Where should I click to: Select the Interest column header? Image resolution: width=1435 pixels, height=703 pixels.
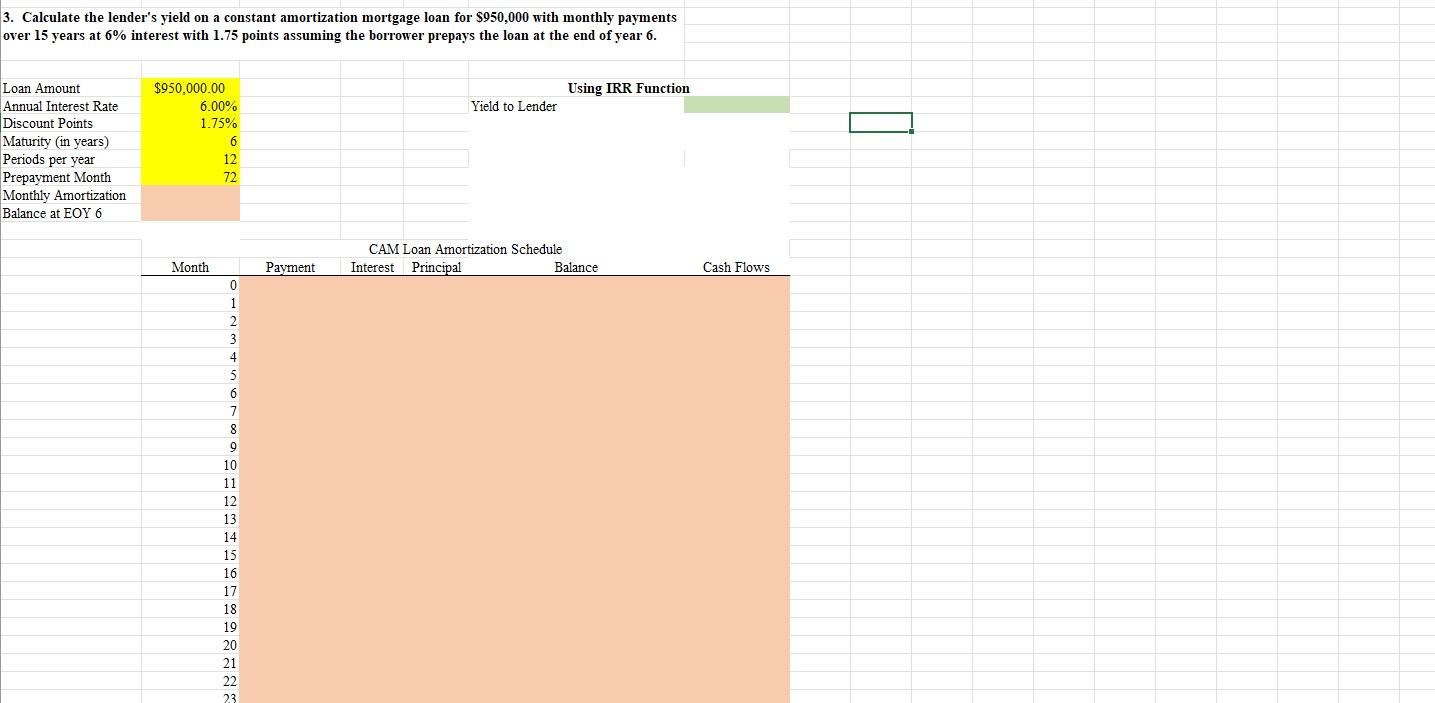(371, 267)
